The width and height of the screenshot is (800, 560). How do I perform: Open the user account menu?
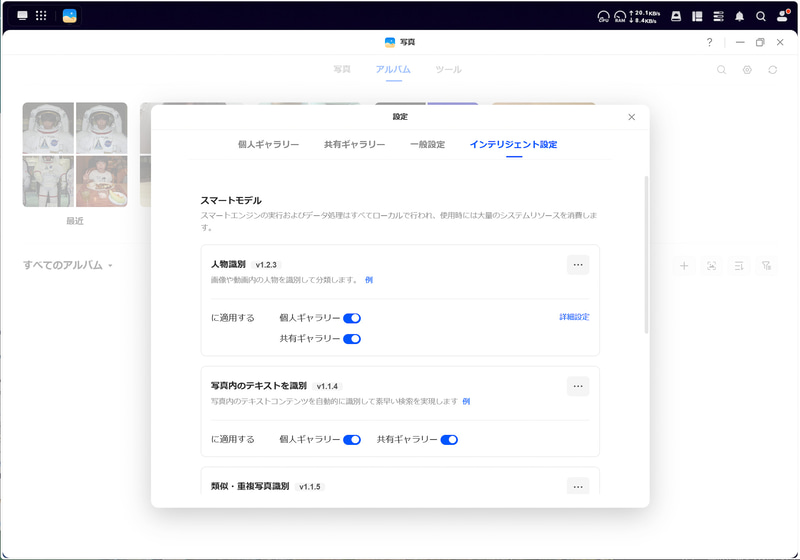[x=782, y=16]
